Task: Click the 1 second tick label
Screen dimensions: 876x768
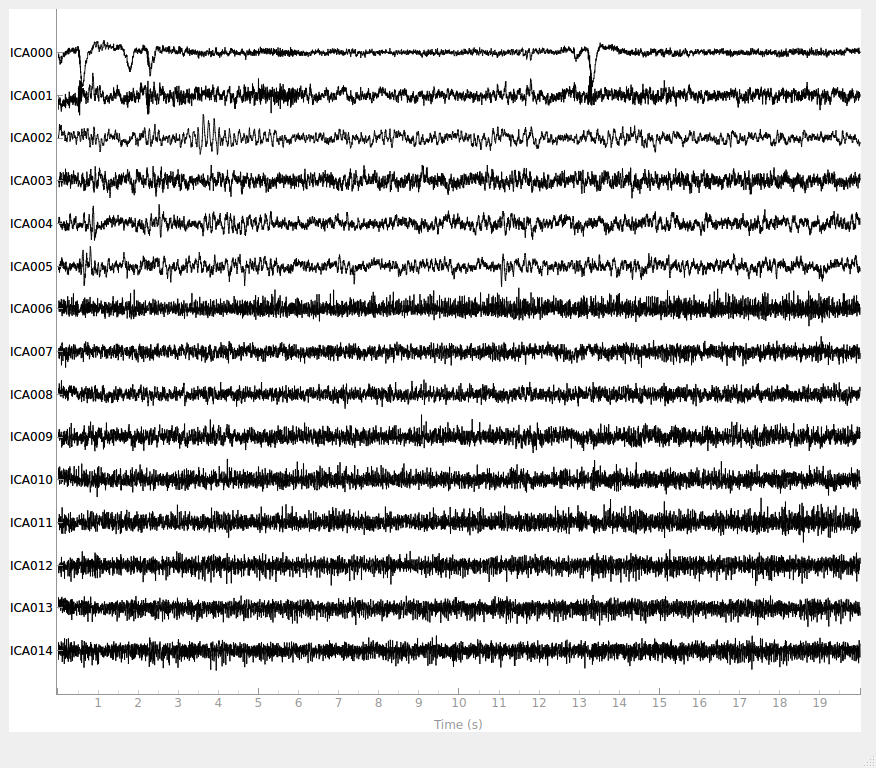Action: click(98, 703)
